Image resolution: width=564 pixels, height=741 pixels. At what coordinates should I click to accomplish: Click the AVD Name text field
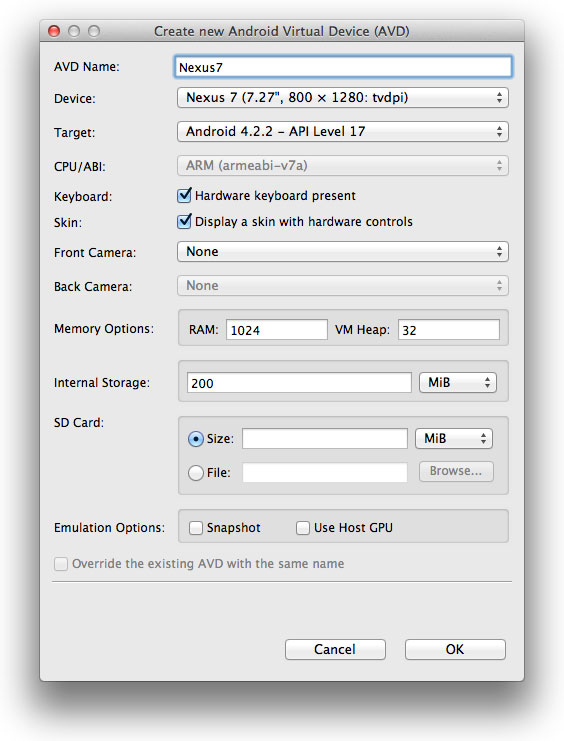pos(343,67)
